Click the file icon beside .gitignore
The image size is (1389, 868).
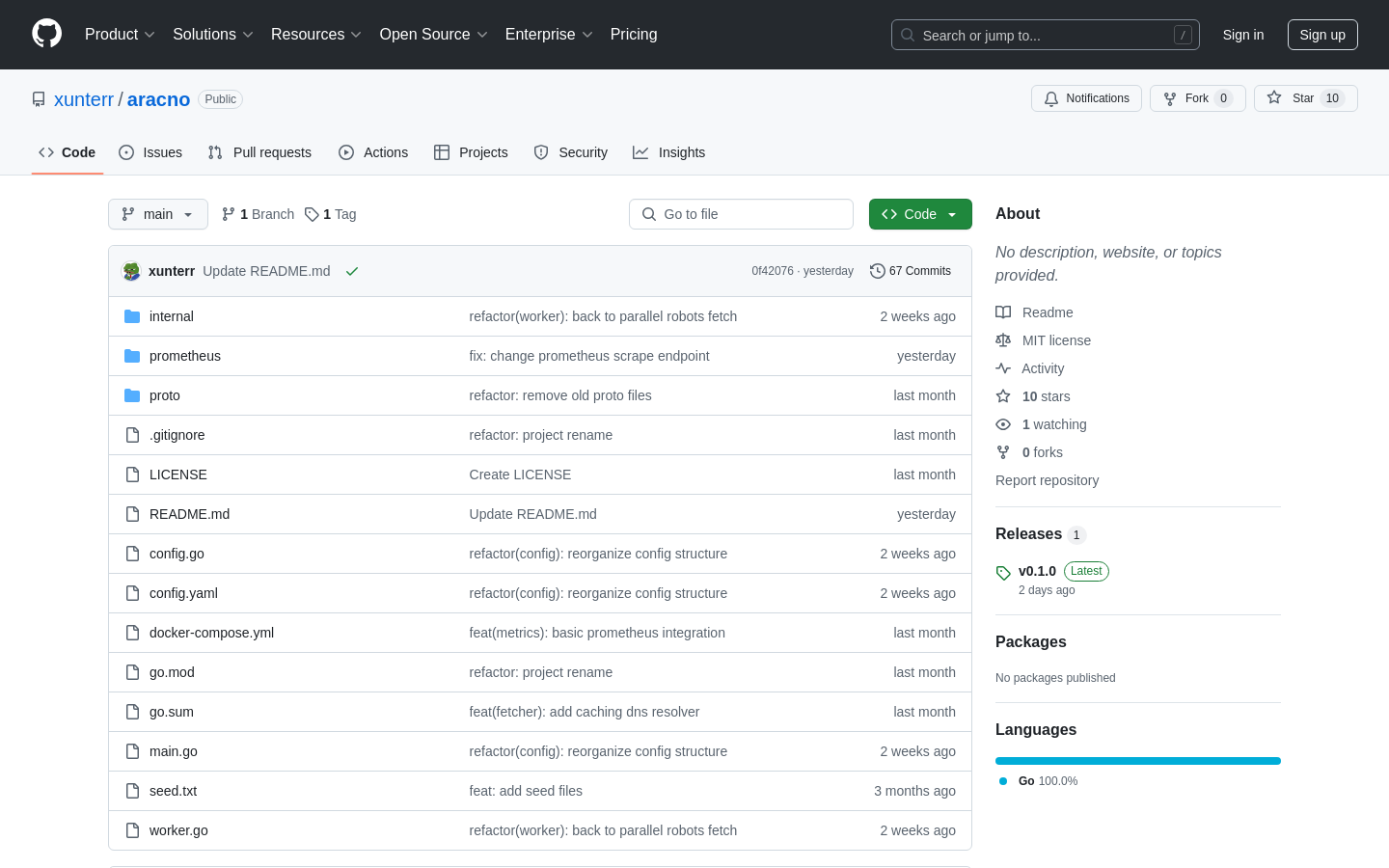click(x=132, y=435)
